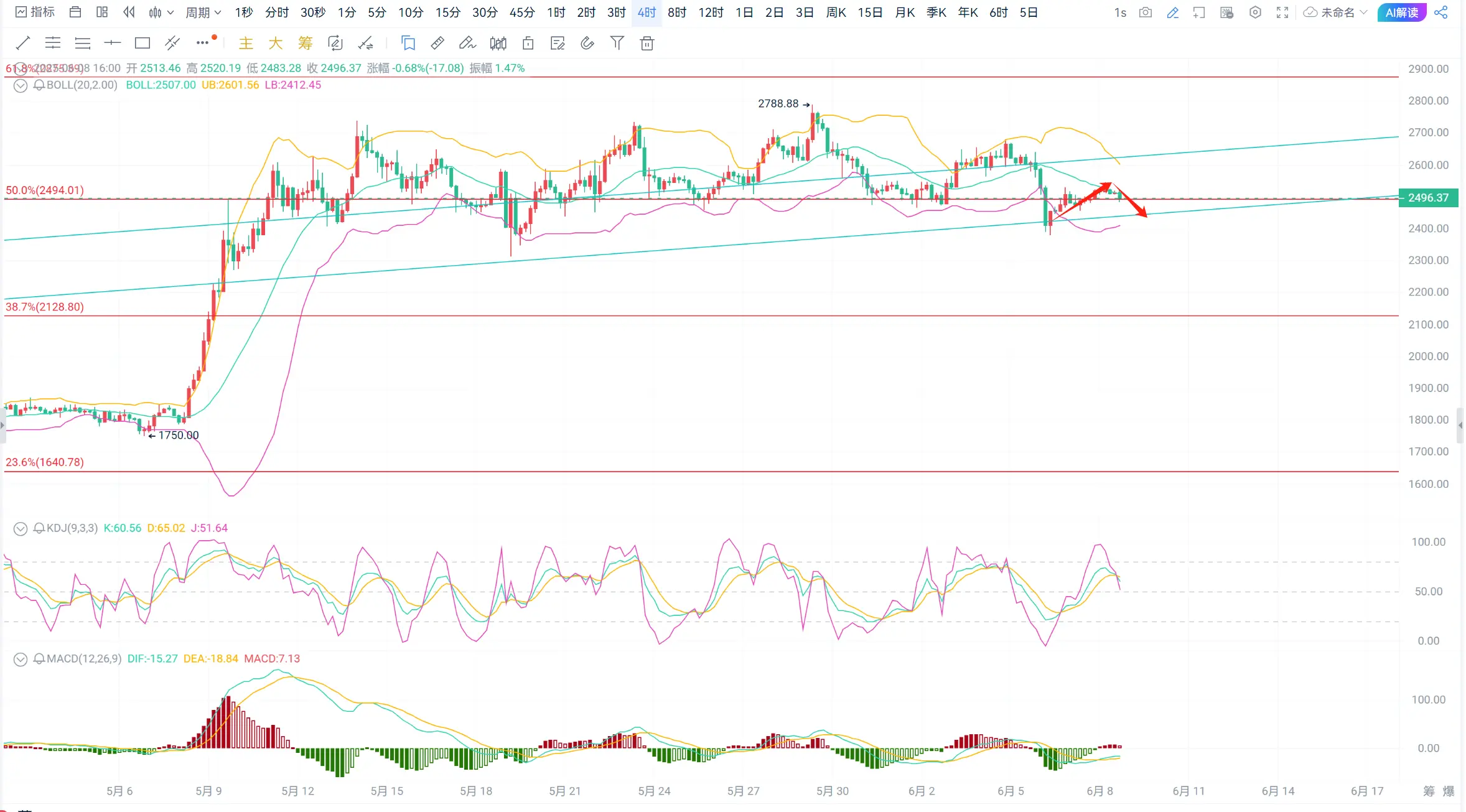Click the AI解读 button
Viewport: 1466px width, 812px height.
tap(1401, 12)
